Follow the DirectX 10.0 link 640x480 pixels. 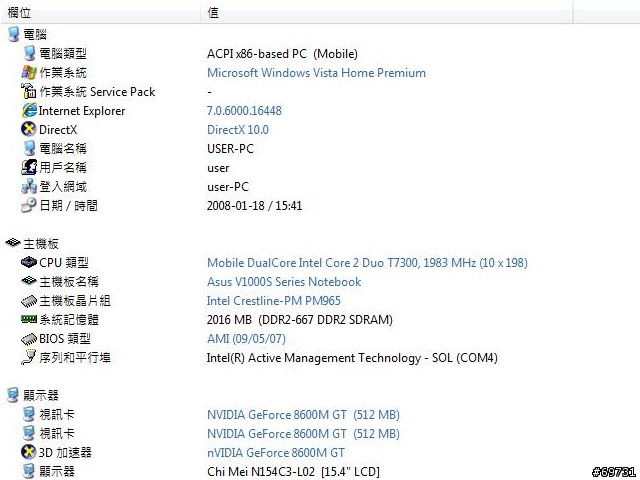click(x=238, y=130)
